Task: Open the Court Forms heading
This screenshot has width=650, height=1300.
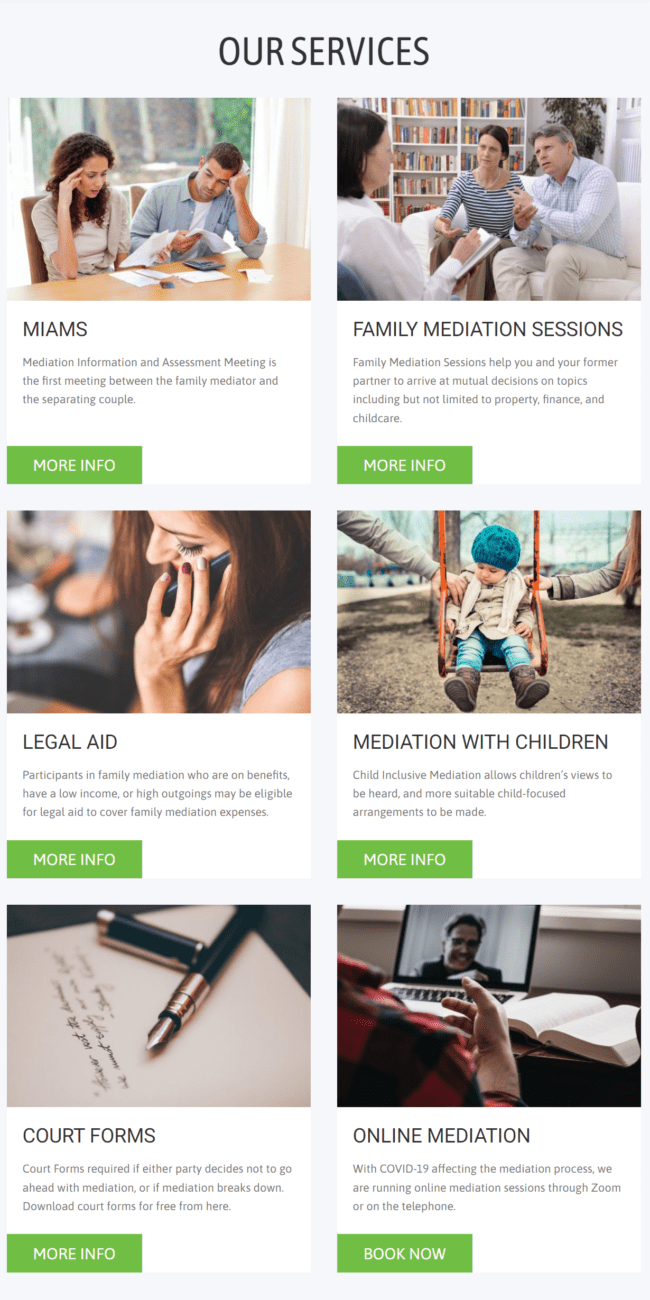Action: [x=89, y=1136]
